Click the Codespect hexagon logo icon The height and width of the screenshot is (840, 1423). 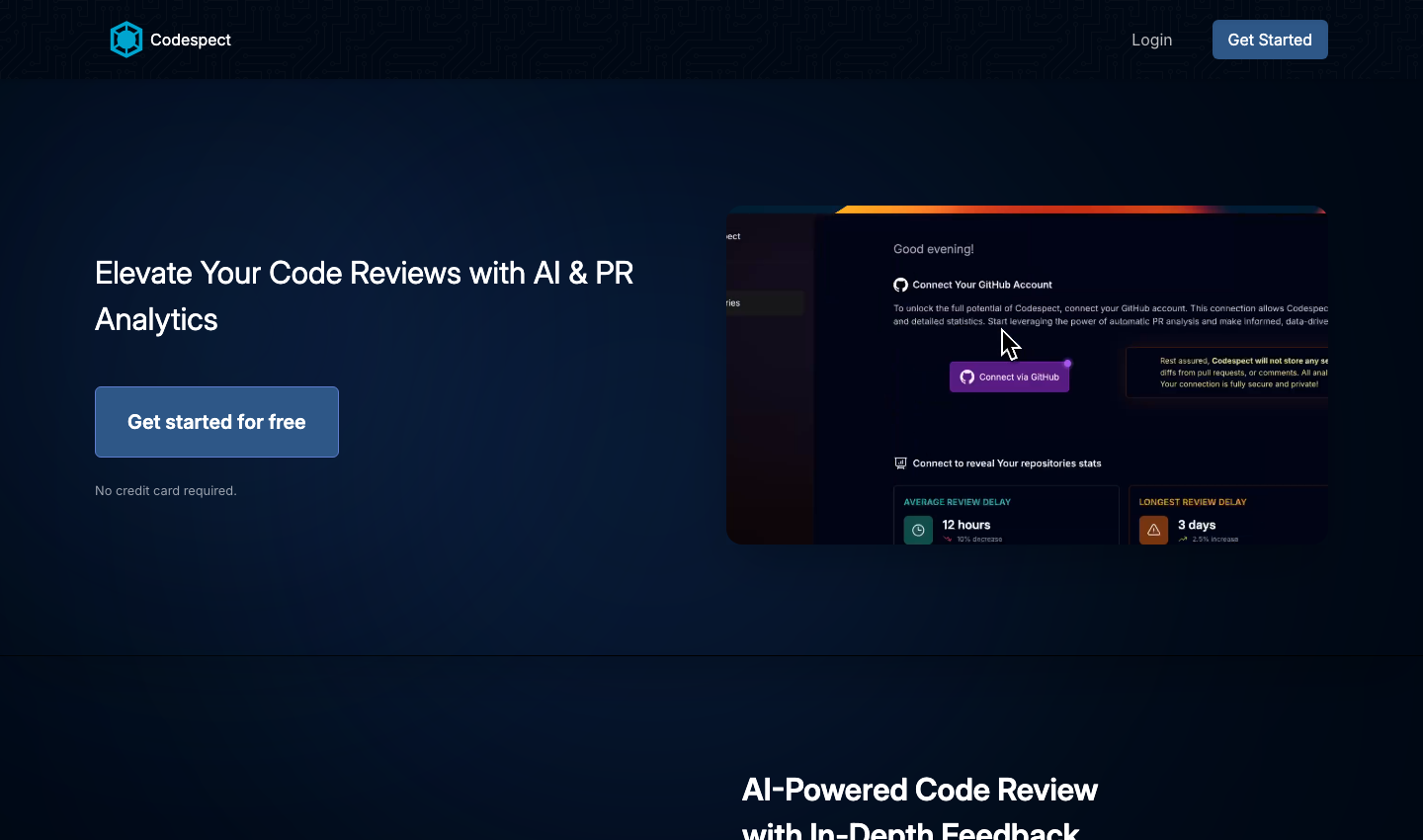(126, 40)
